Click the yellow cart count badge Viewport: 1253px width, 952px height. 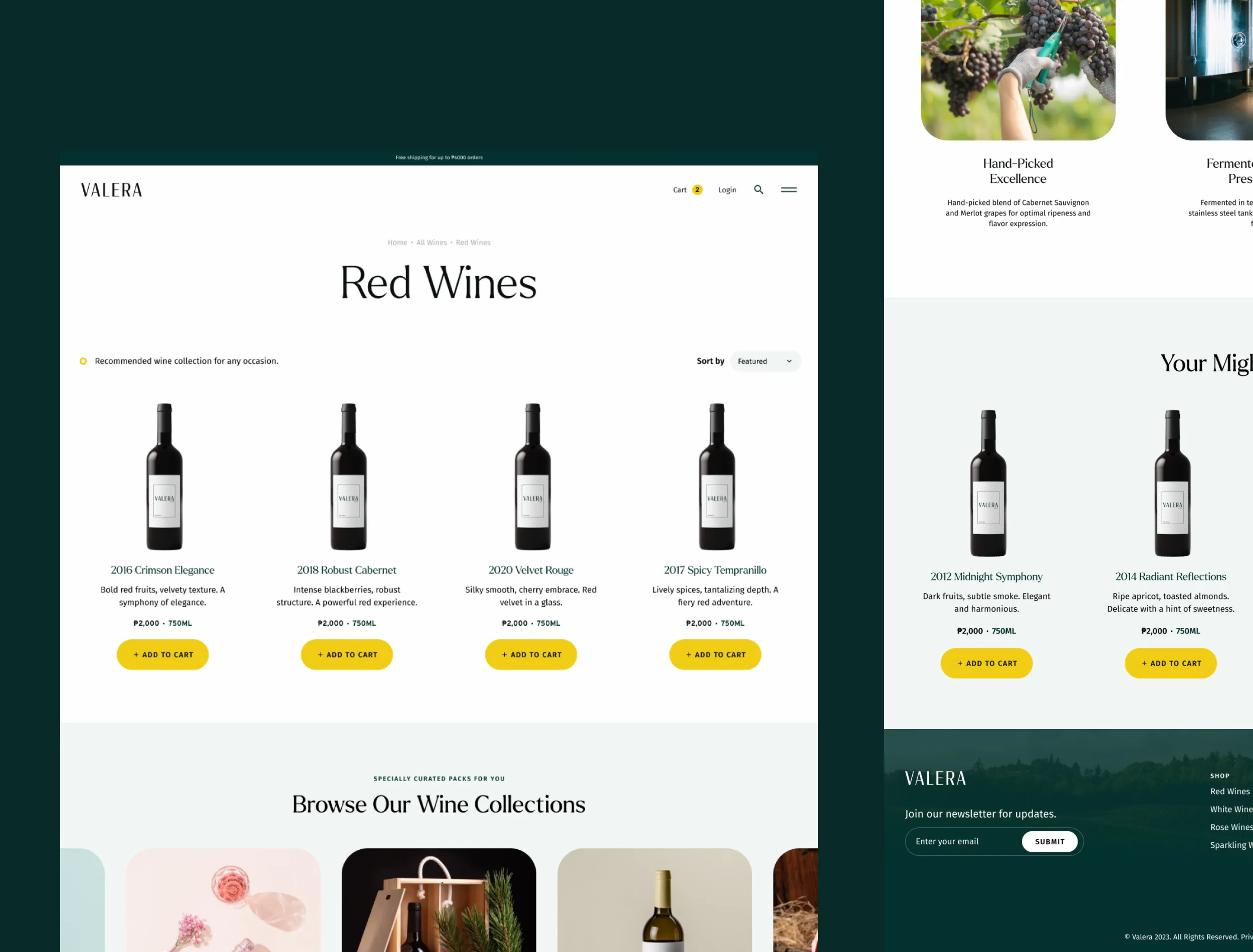tap(697, 190)
